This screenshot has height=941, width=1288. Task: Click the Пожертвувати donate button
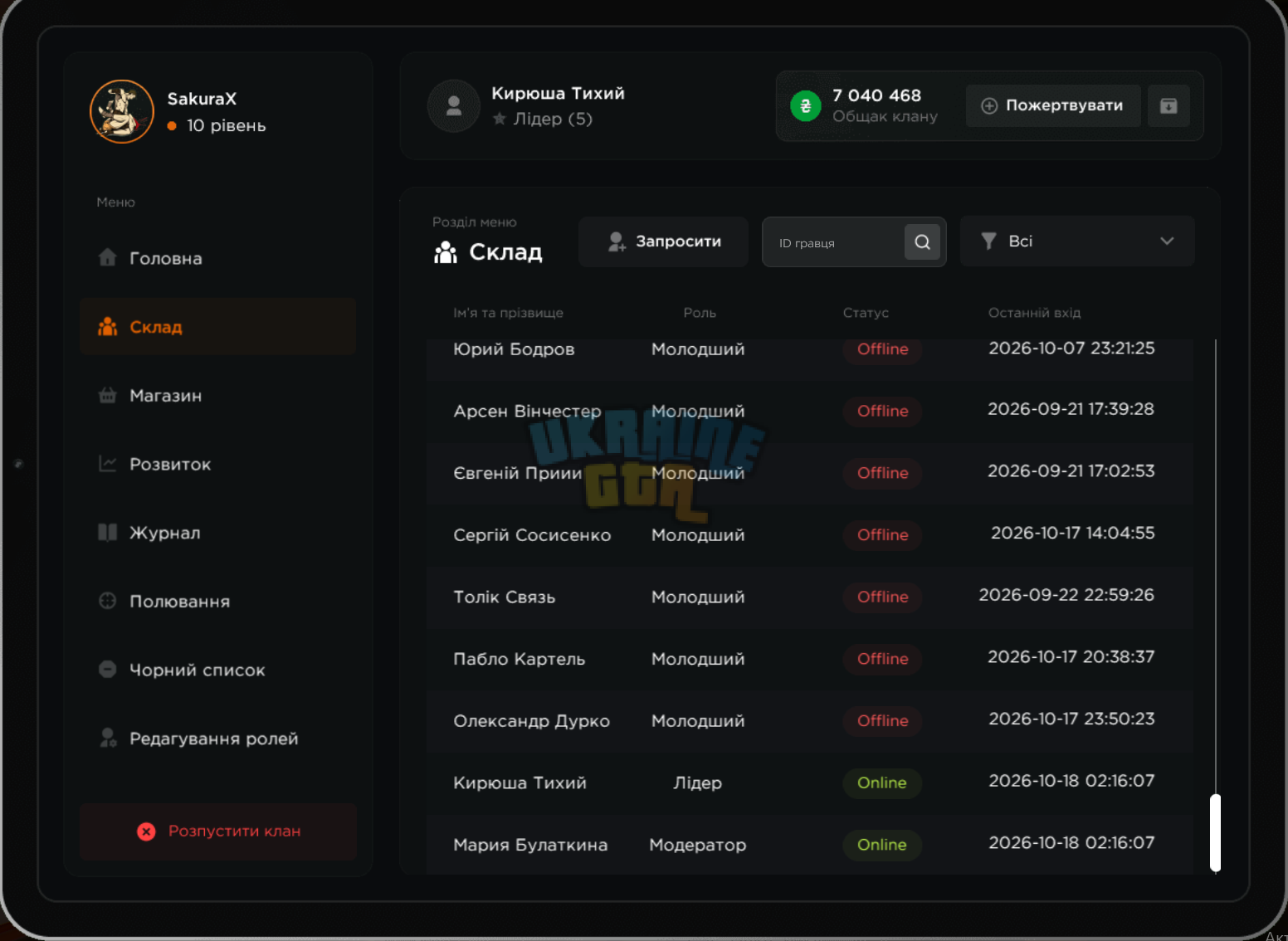[1053, 105]
